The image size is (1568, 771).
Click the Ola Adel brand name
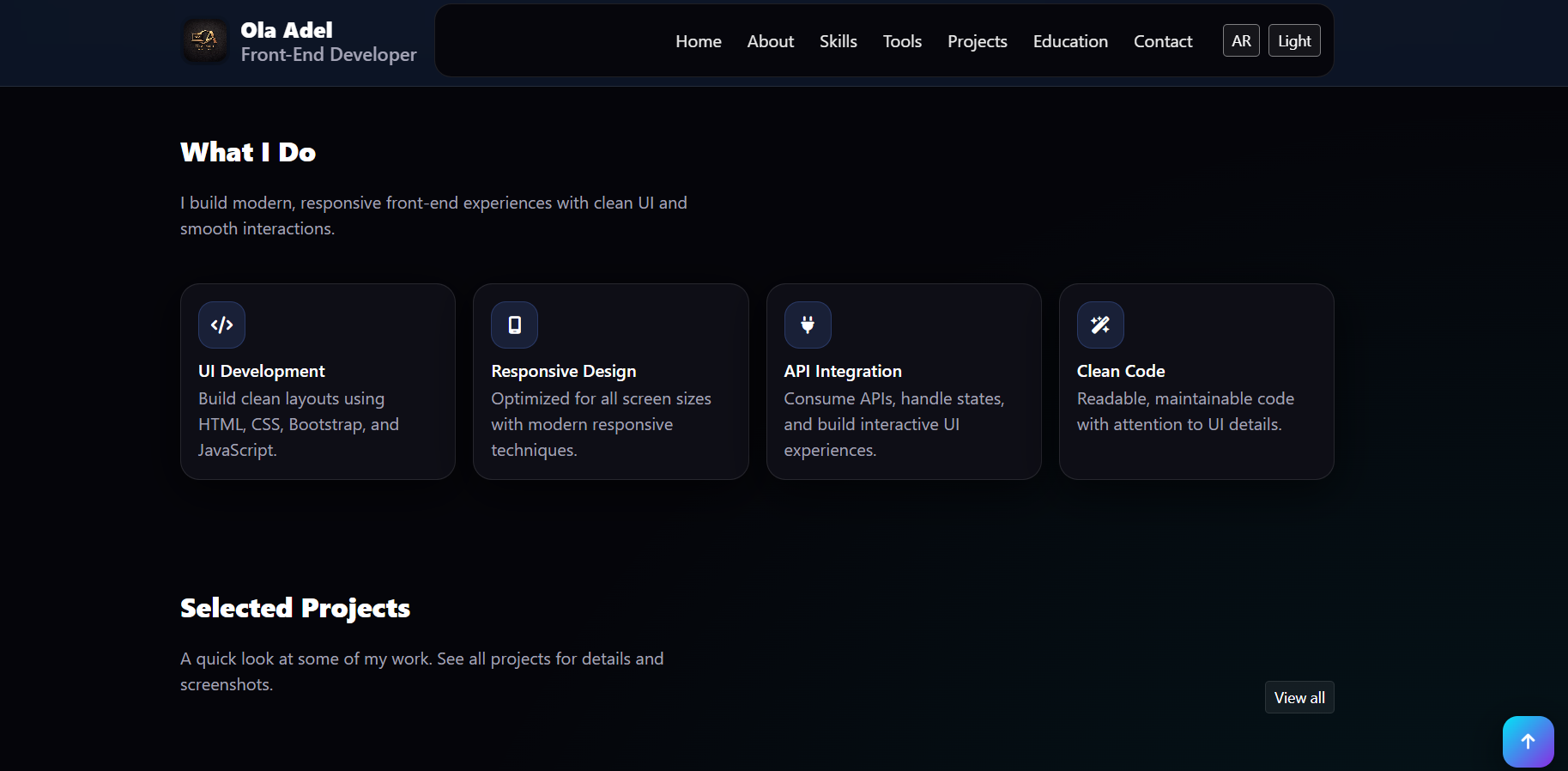pos(287,30)
